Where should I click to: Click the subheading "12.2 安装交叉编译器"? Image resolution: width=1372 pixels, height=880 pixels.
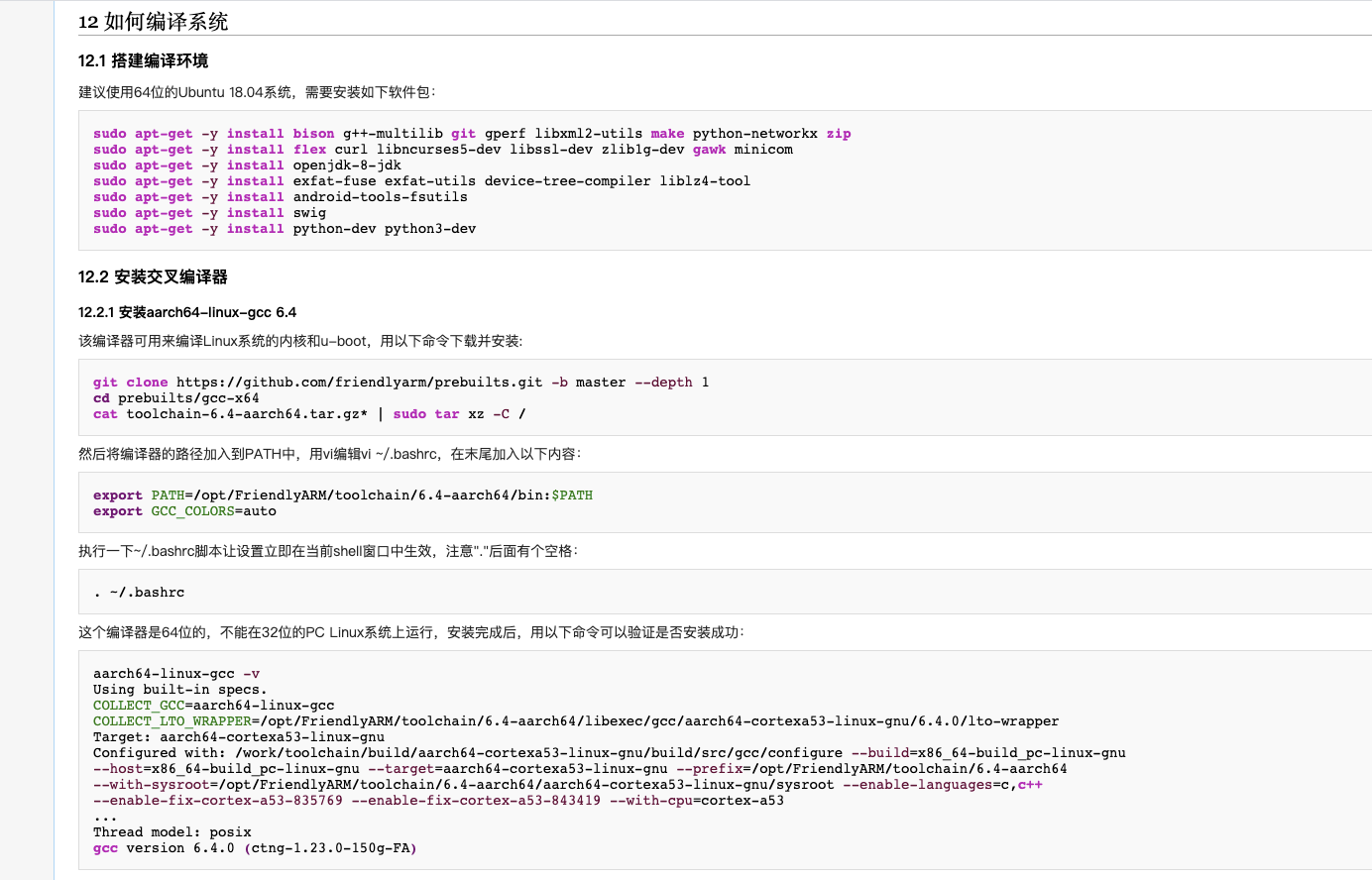[153, 277]
